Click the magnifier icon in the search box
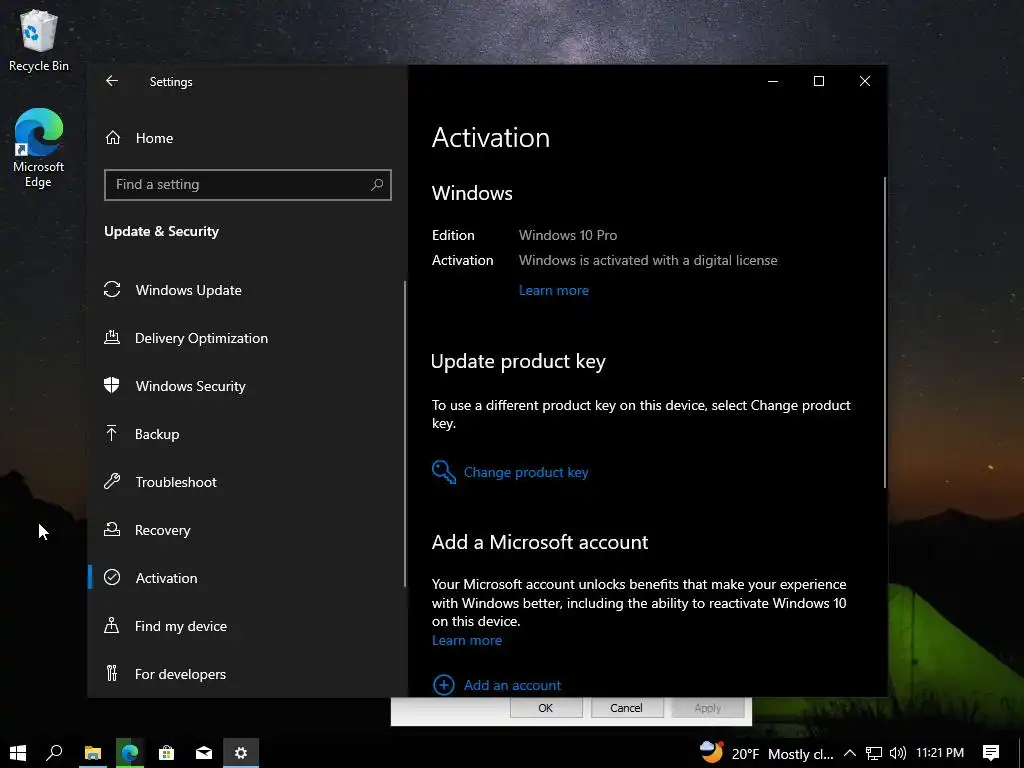The width and height of the screenshot is (1024, 768). (x=377, y=185)
